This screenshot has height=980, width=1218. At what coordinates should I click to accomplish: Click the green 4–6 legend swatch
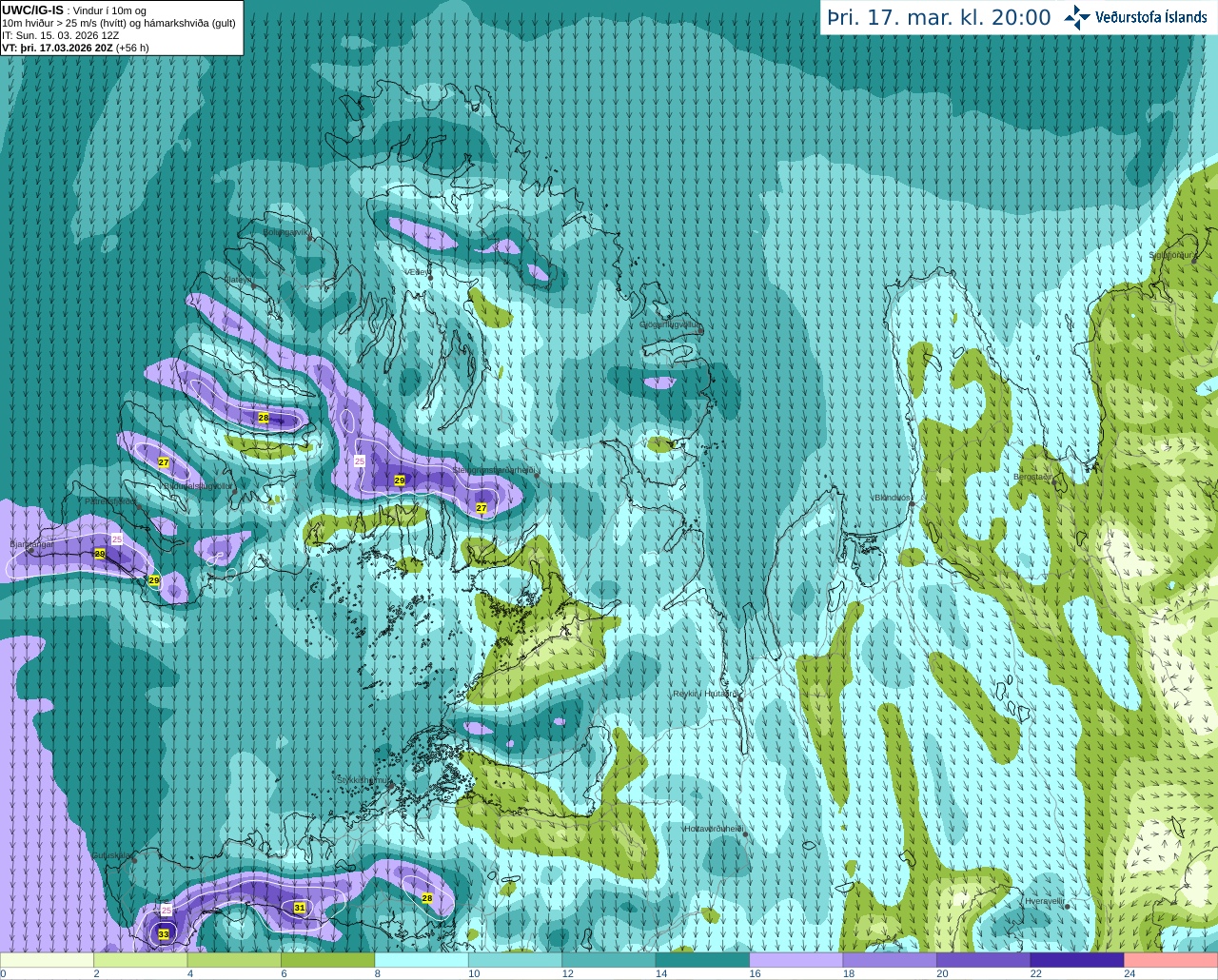(235, 959)
